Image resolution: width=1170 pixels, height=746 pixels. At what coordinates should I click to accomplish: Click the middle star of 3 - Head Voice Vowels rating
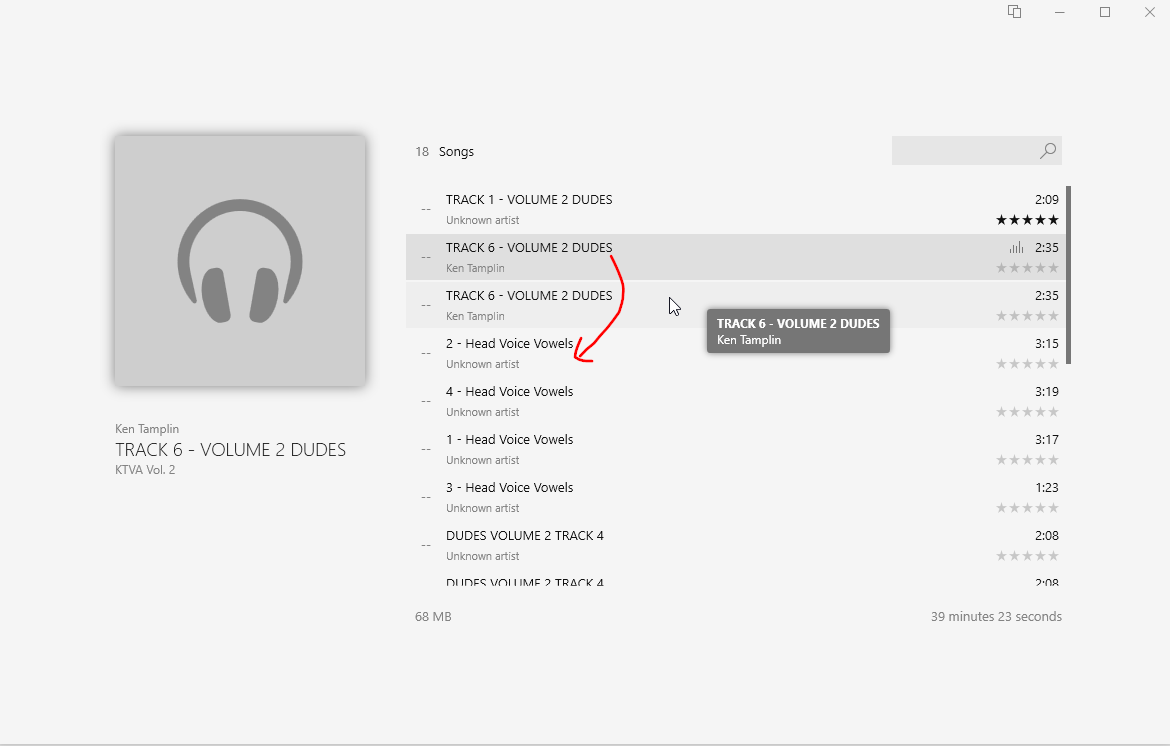coord(1027,507)
